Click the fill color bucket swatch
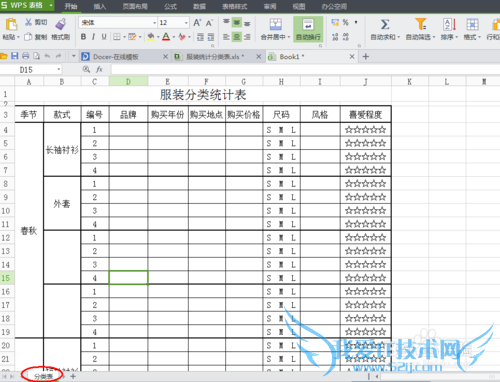500x382 pixels. (x=151, y=37)
